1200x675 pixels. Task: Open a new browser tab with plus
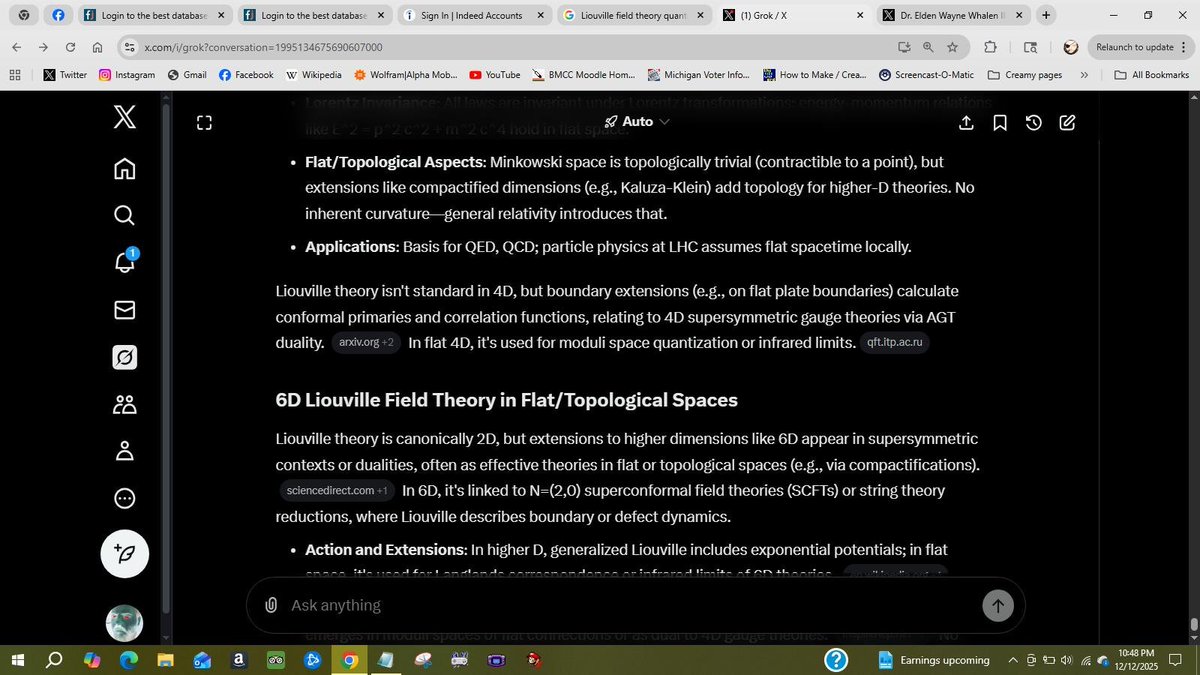click(x=1046, y=15)
